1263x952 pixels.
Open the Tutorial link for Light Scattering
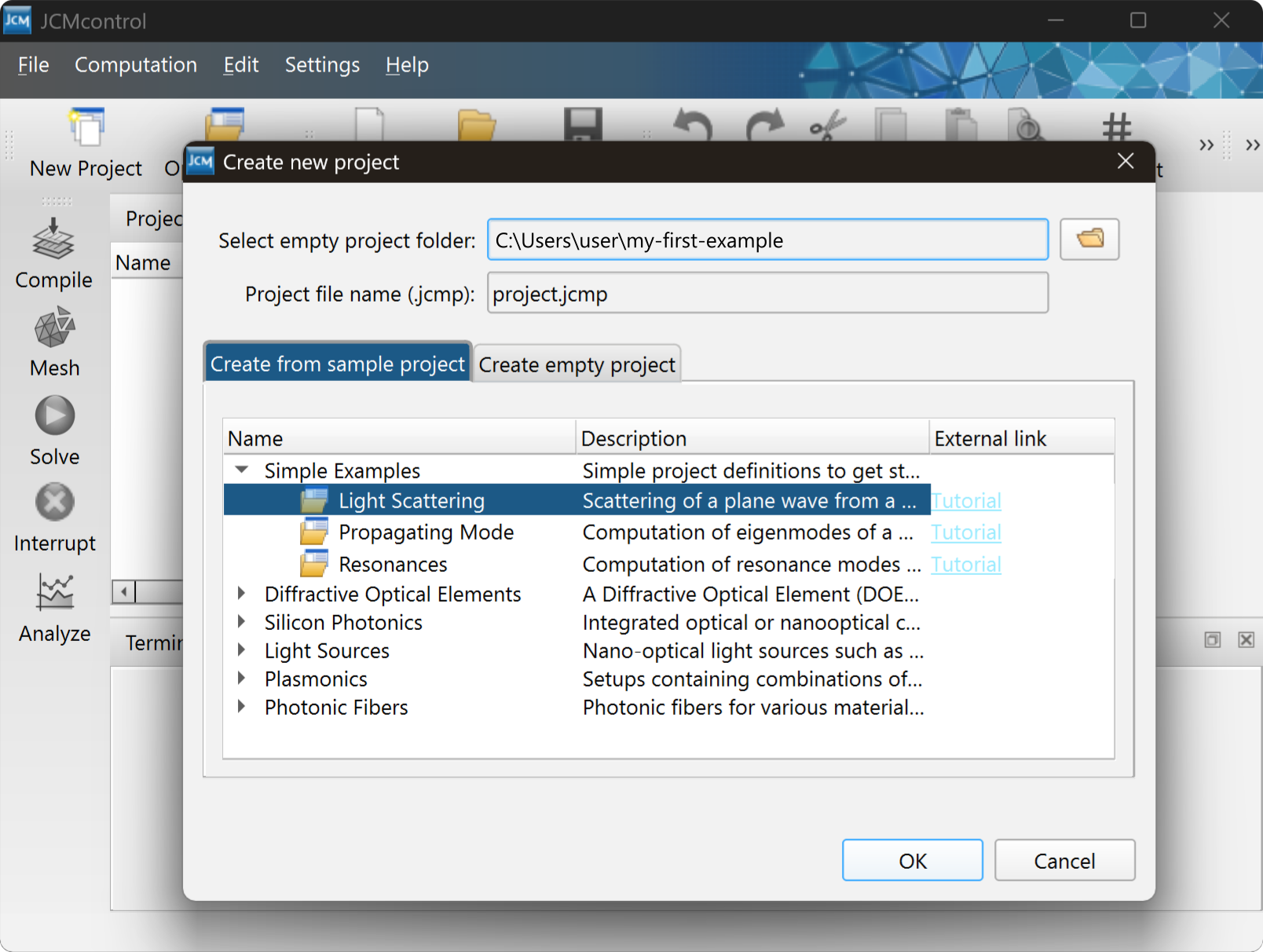(966, 500)
